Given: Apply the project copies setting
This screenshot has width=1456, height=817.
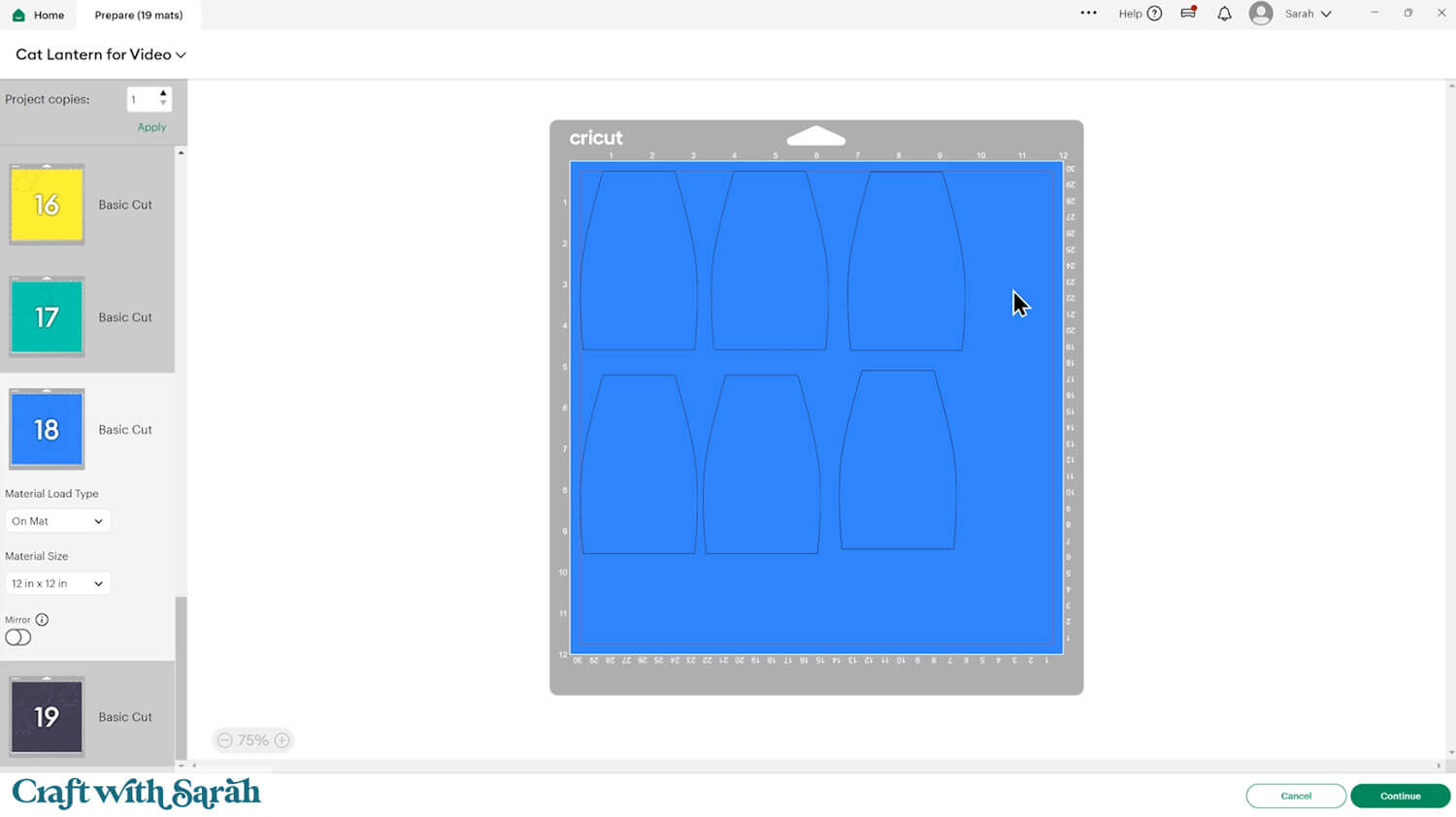Looking at the screenshot, I should [151, 127].
